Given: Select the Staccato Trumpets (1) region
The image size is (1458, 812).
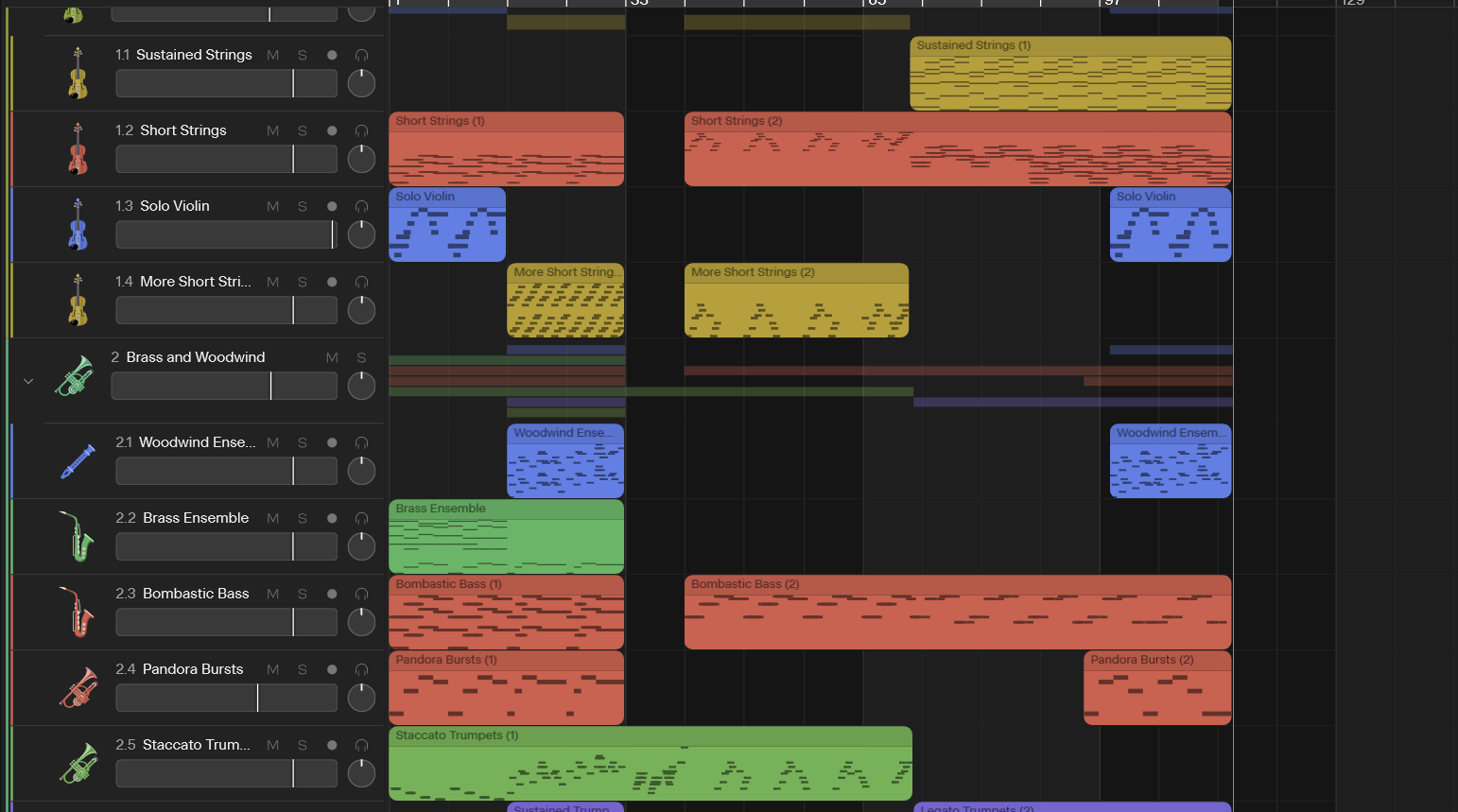Looking at the screenshot, I should pyautogui.click(x=651, y=763).
